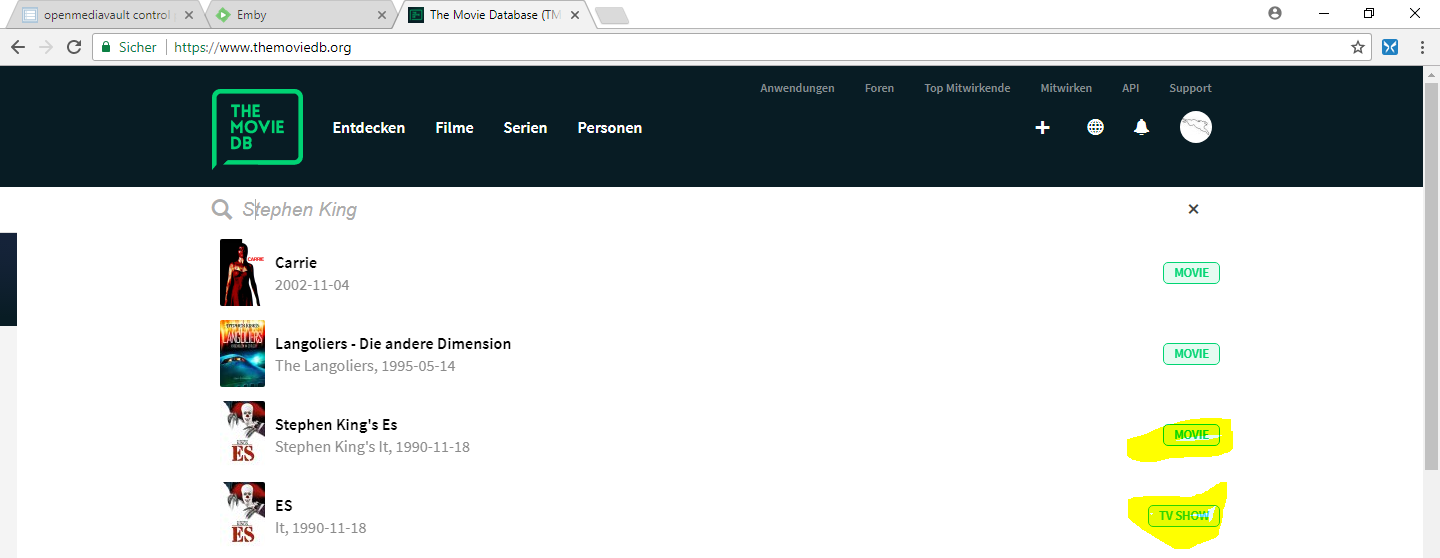Image resolution: width=1440 pixels, height=558 pixels.
Task: Select the Stephen King's Es result title
Action: pos(336,425)
